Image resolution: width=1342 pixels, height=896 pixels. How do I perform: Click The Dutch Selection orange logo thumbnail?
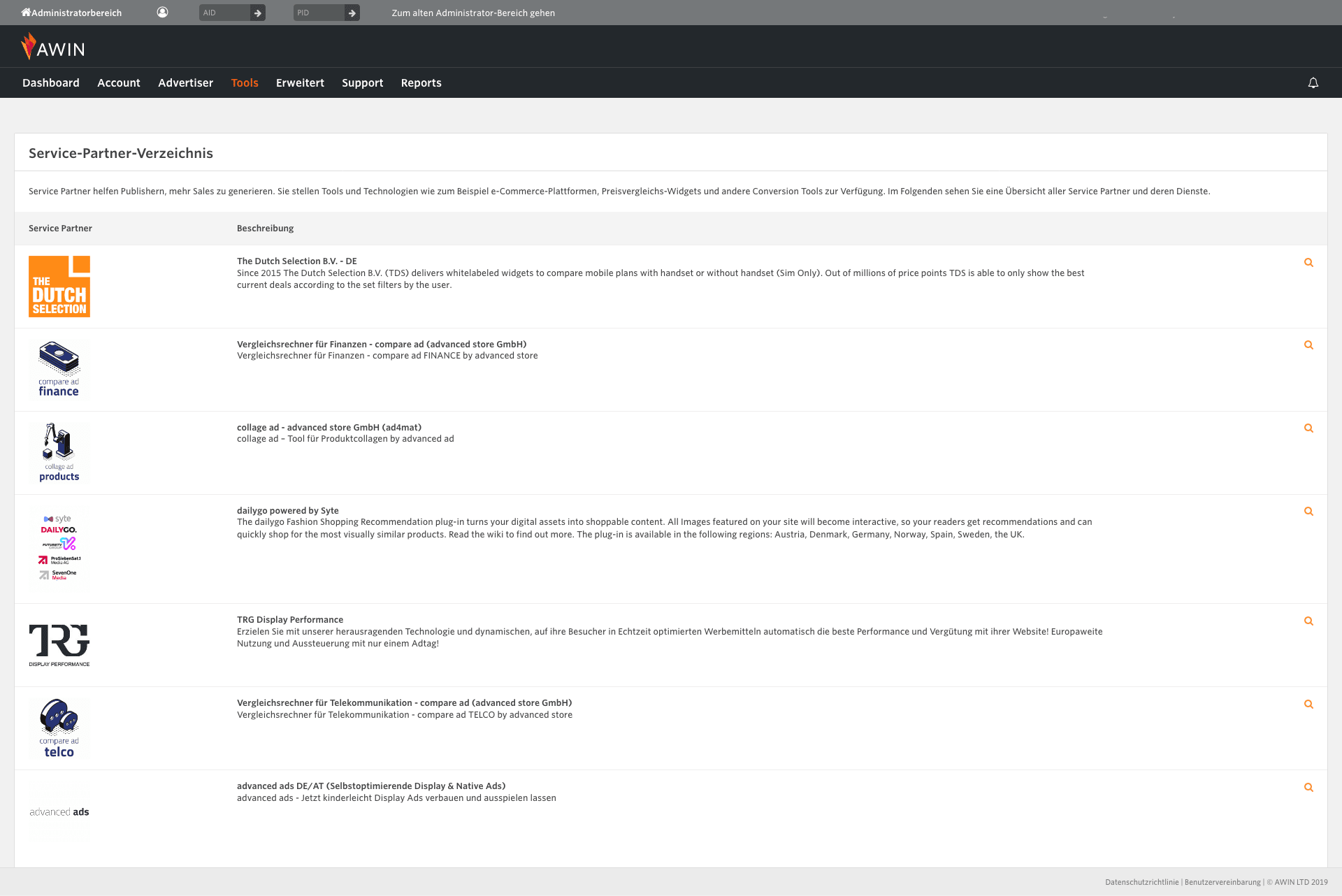pos(59,287)
